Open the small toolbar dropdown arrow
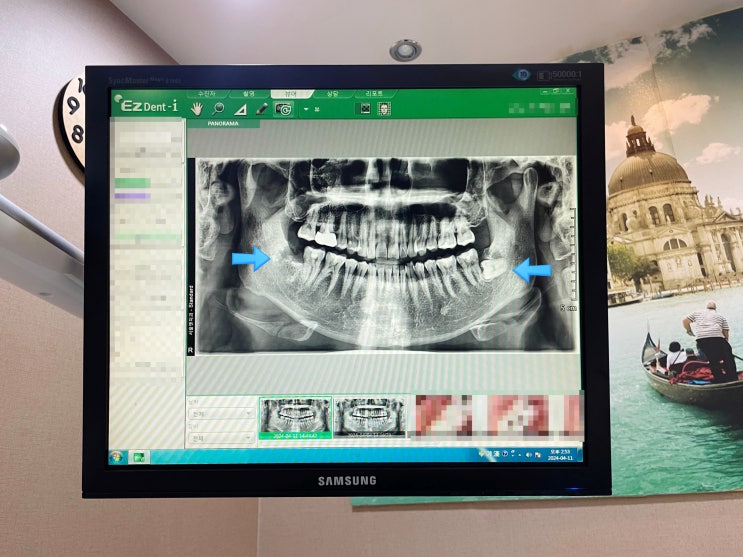This screenshot has width=743, height=557. click(x=306, y=110)
